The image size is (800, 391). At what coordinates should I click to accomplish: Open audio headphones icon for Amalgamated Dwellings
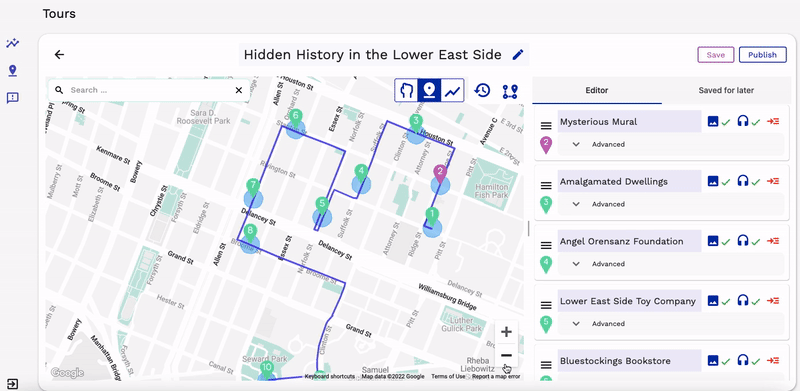click(x=742, y=181)
